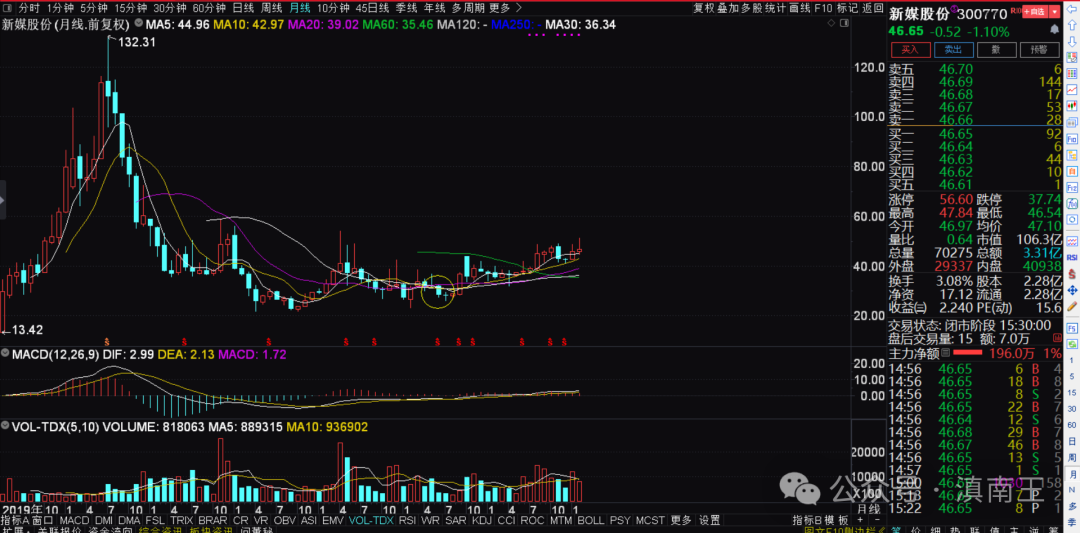Image resolution: width=1080 pixels, height=533 pixels.
Task: Click F10 in the top toolbar
Action: tap(824, 8)
